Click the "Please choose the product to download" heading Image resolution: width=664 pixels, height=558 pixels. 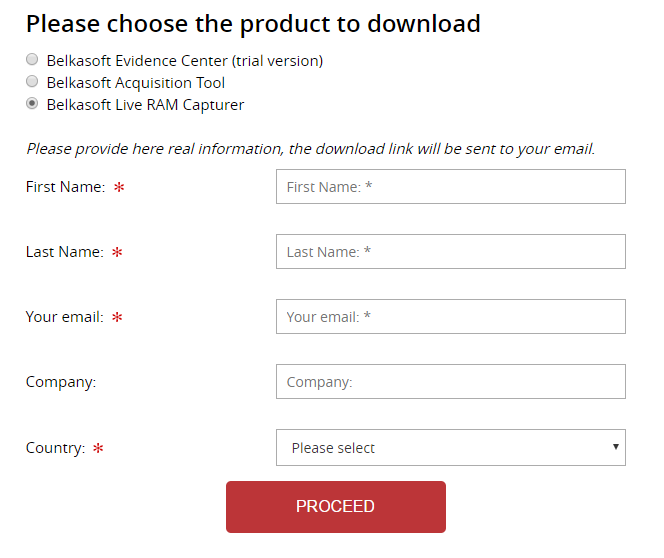tap(253, 24)
